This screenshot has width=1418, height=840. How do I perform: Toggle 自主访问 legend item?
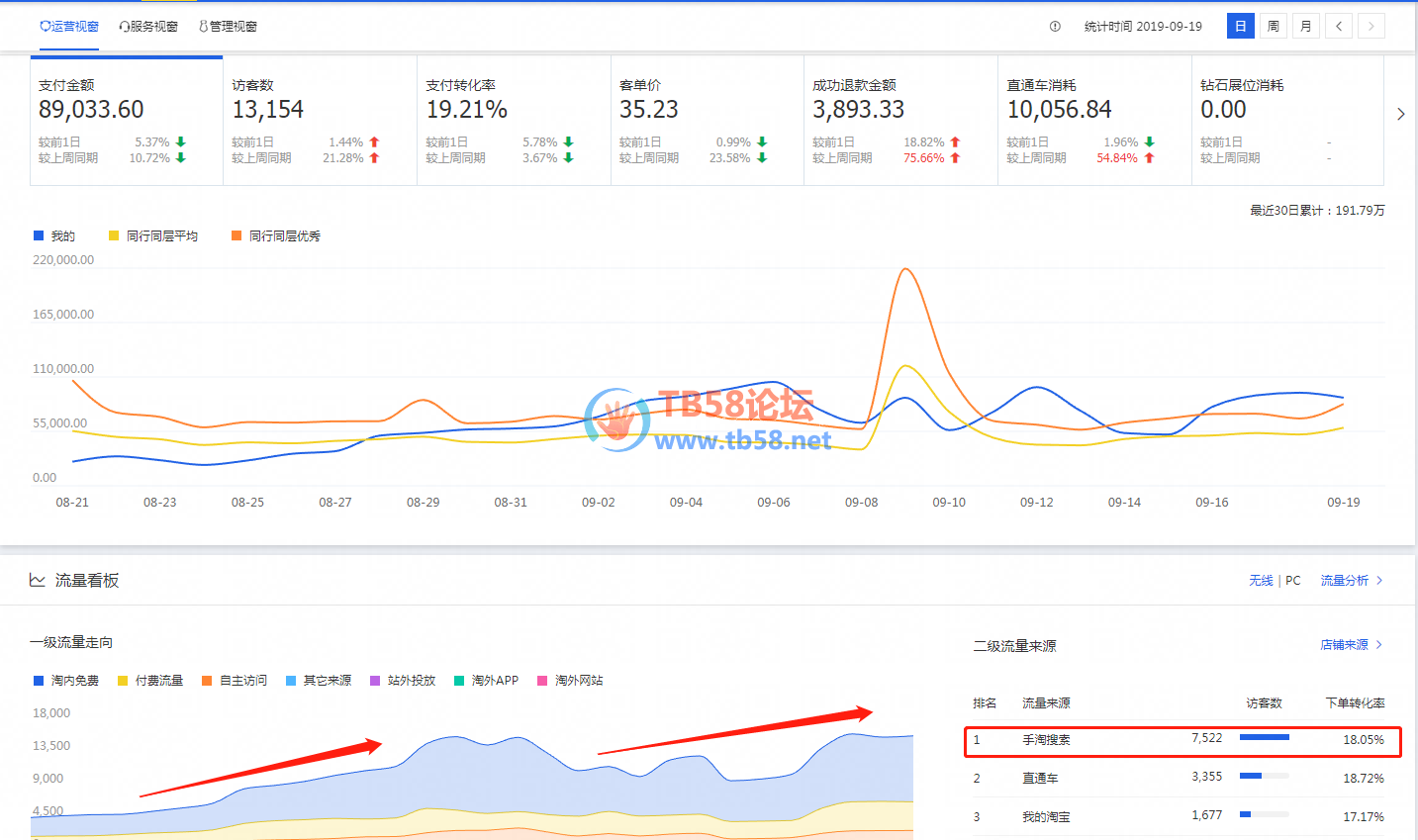tap(235, 681)
